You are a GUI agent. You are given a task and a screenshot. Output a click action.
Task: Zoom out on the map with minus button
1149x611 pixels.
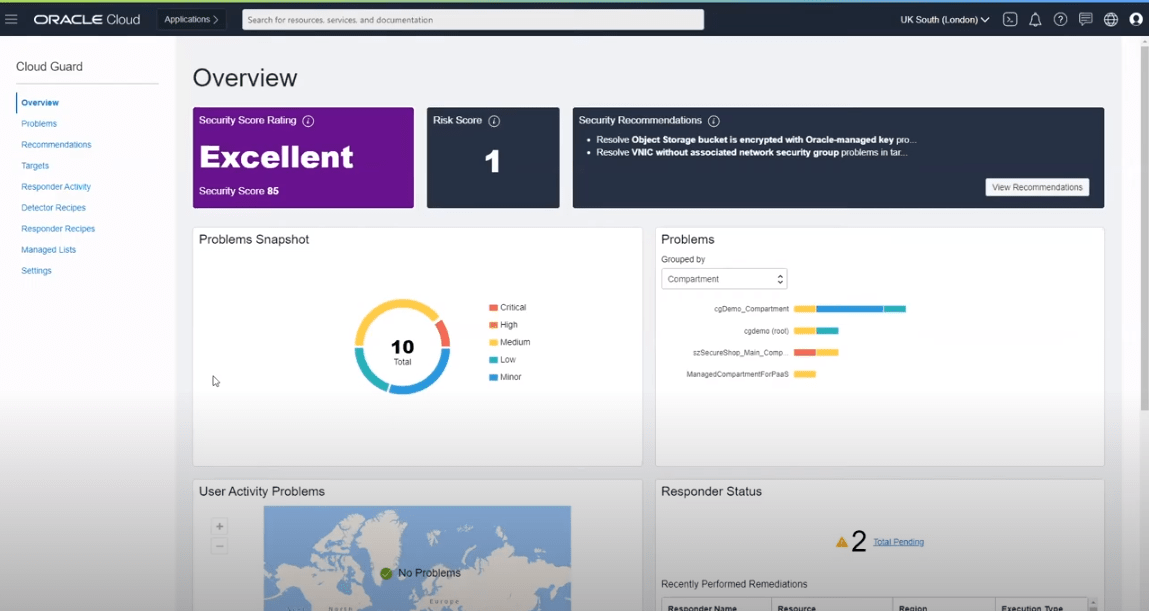coord(219,546)
